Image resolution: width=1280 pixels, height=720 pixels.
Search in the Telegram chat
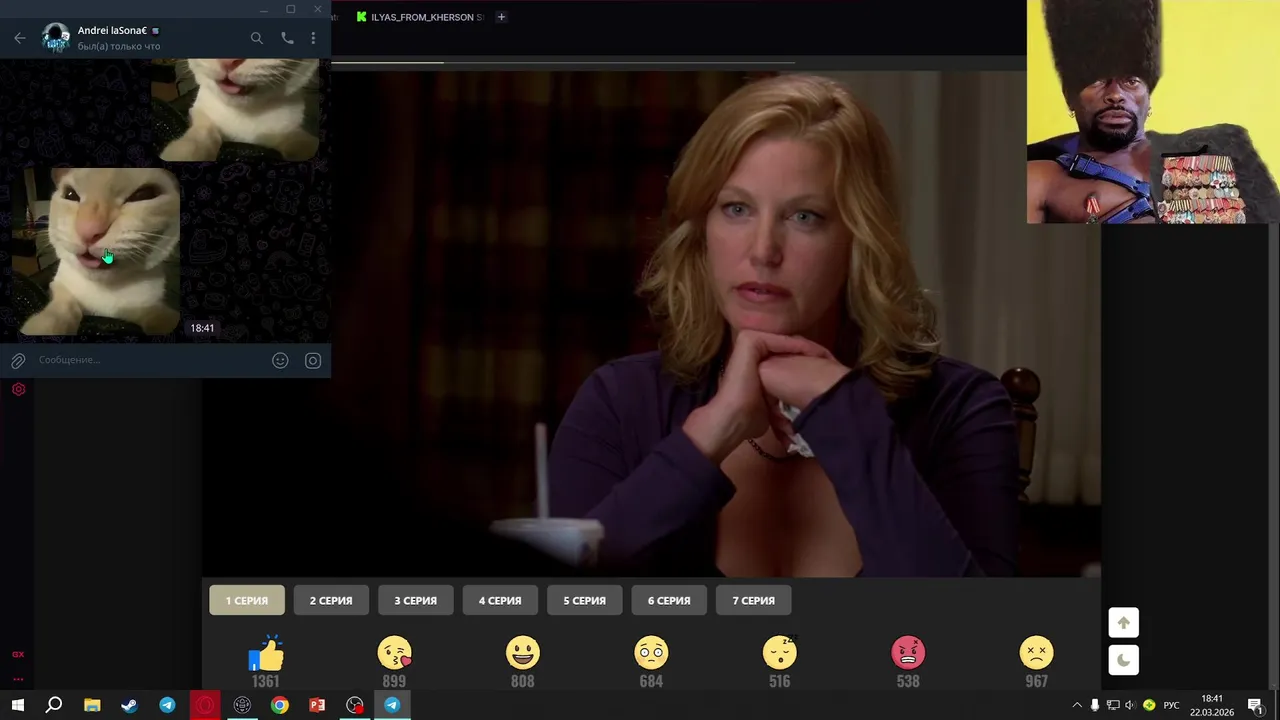[257, 38]
